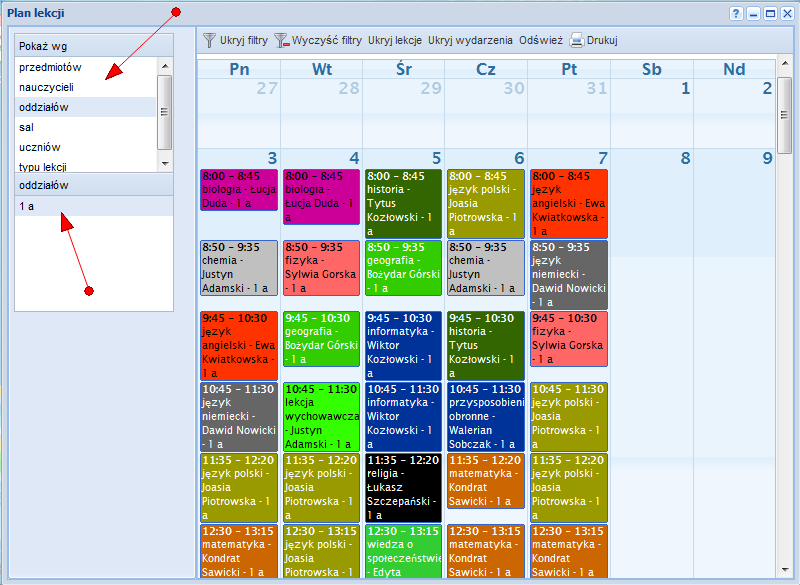Screen dimensions: 800x585
Task: Click the clear-filter funnel icon
Action: [282, 40]
